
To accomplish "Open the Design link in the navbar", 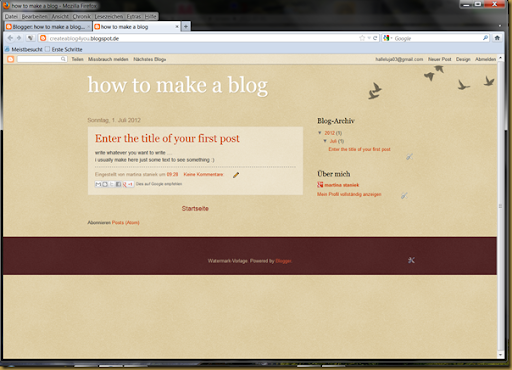I will pyautogui.click(x=463, y=59).
